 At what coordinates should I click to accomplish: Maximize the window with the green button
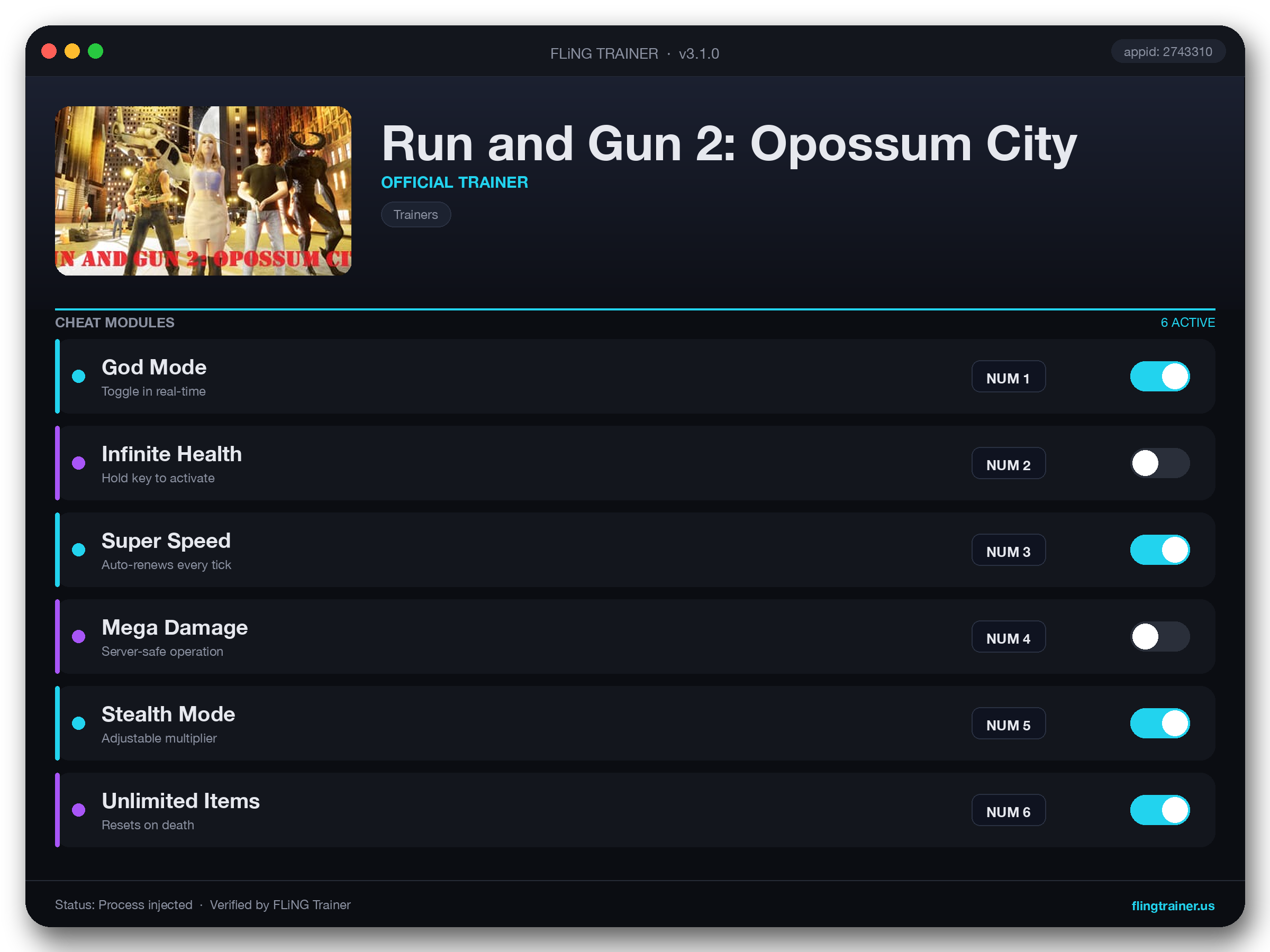point(95,51)
